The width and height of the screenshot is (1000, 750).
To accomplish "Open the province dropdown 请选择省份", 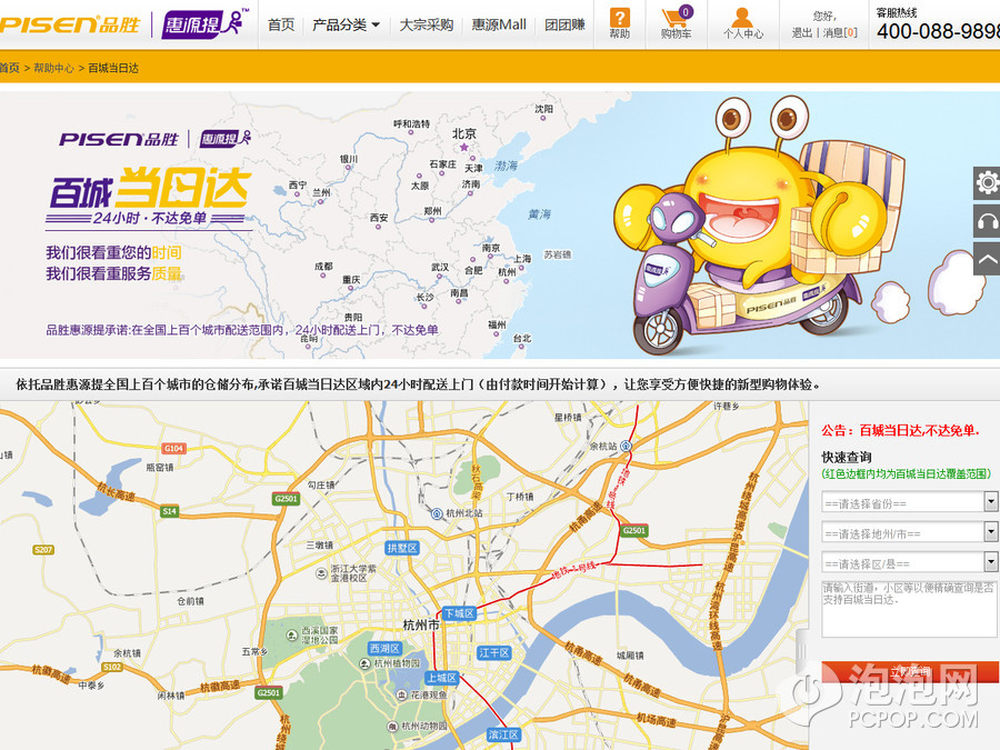I will (x=909, y=503).
